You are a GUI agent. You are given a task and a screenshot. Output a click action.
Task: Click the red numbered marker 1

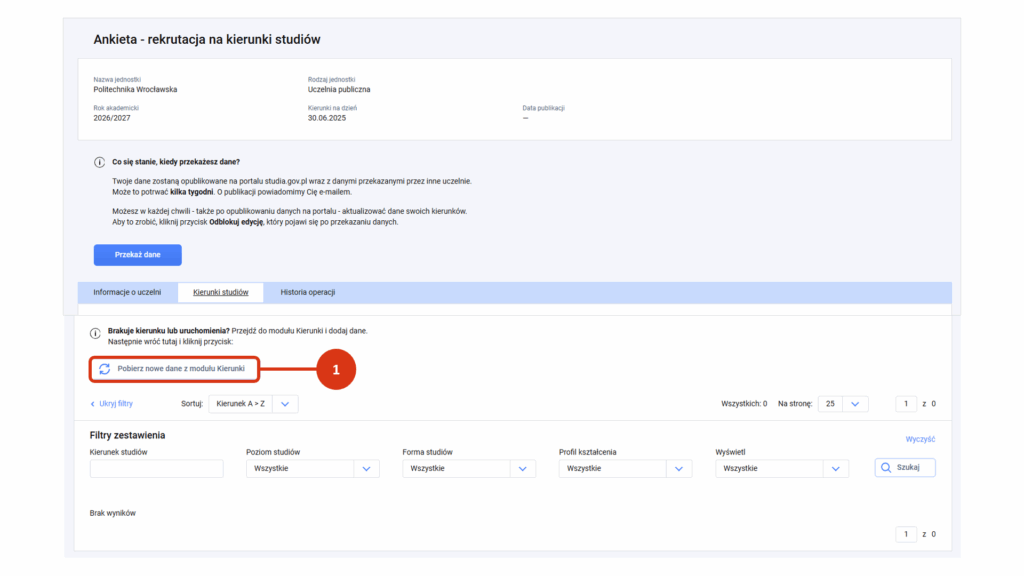click(x=335, y=369)
